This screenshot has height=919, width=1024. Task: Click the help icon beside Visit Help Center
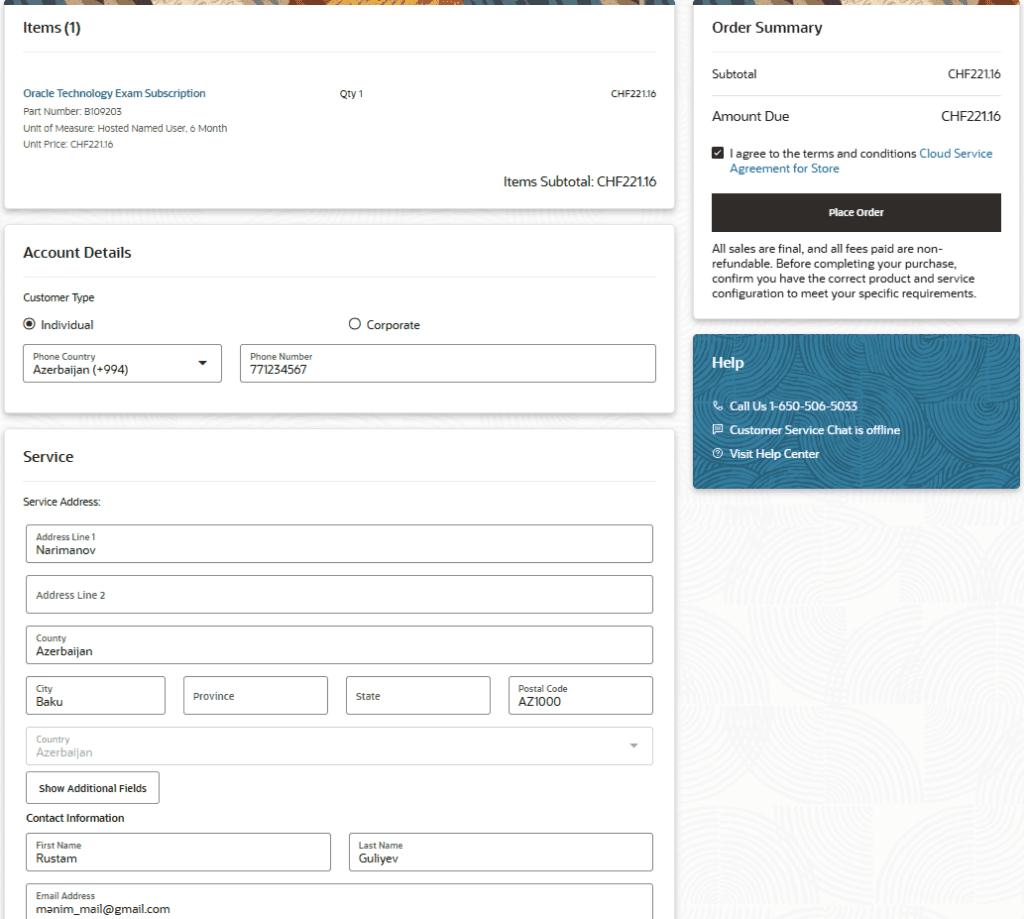[x=717, y=454]
